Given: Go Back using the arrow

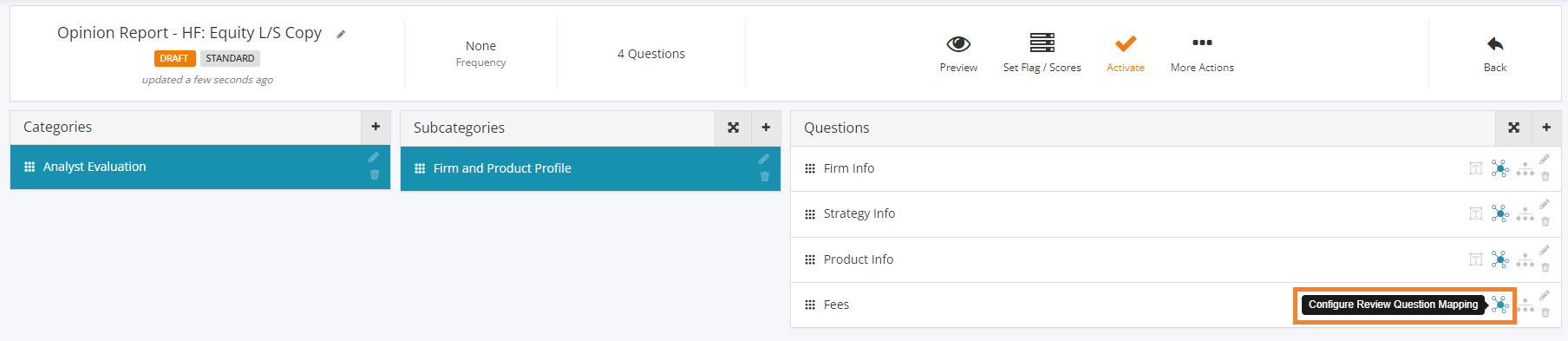Looking at the screenshot, I should (1495, 43).
